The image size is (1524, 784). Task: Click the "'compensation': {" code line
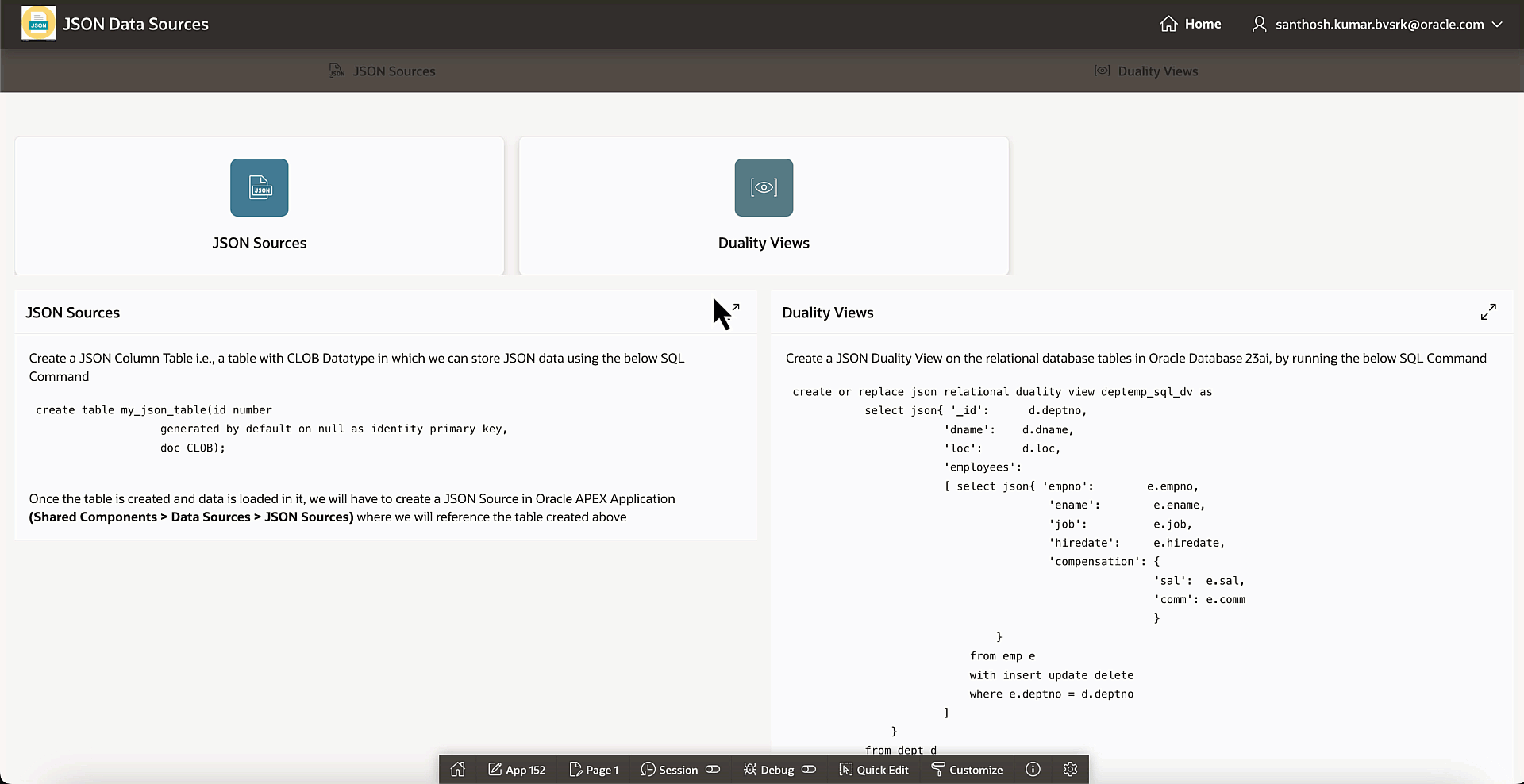click(x=1104, y=562)
